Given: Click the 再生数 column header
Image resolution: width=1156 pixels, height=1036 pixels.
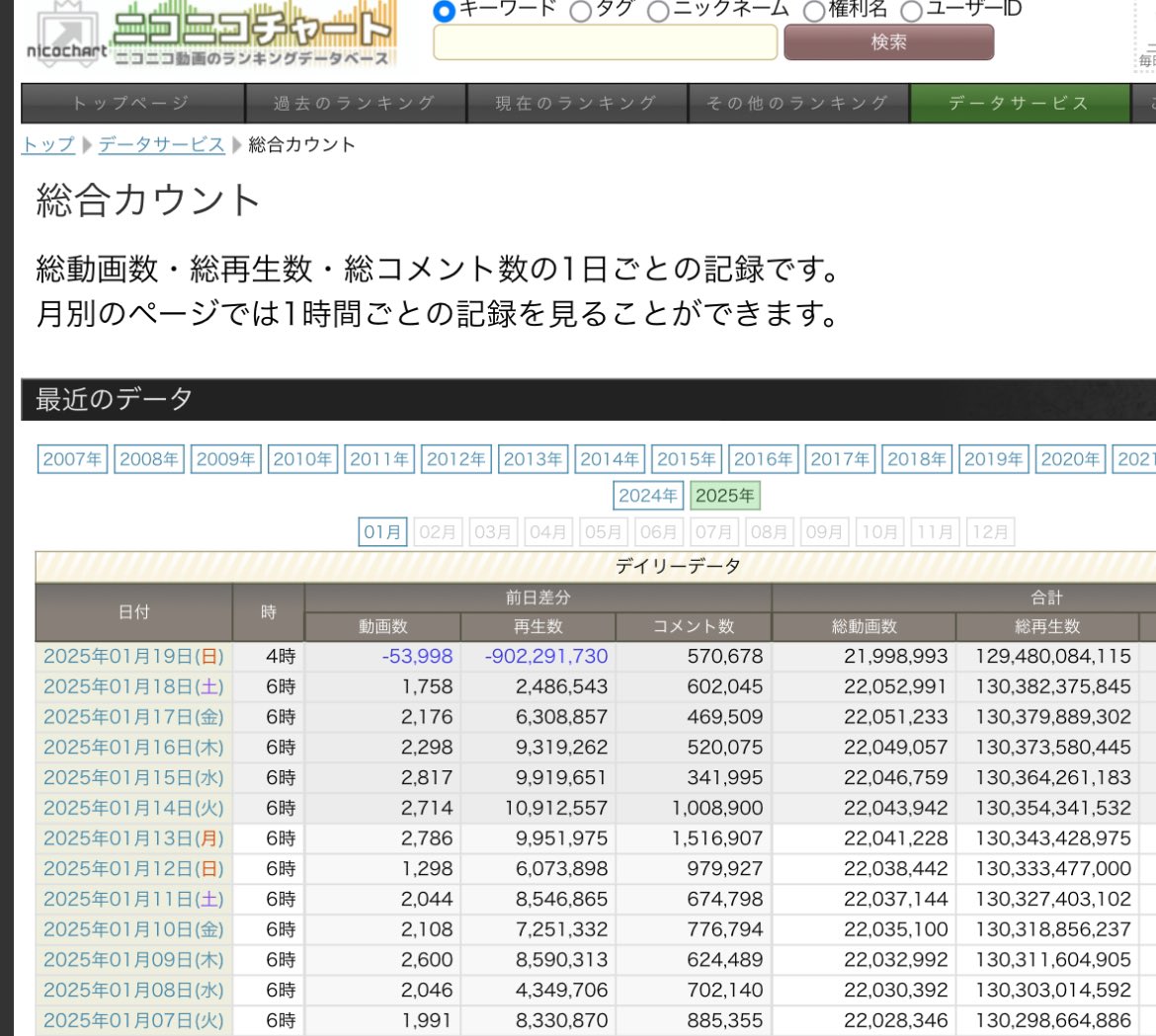Looking at the screenshot, I should coord(538,626).
